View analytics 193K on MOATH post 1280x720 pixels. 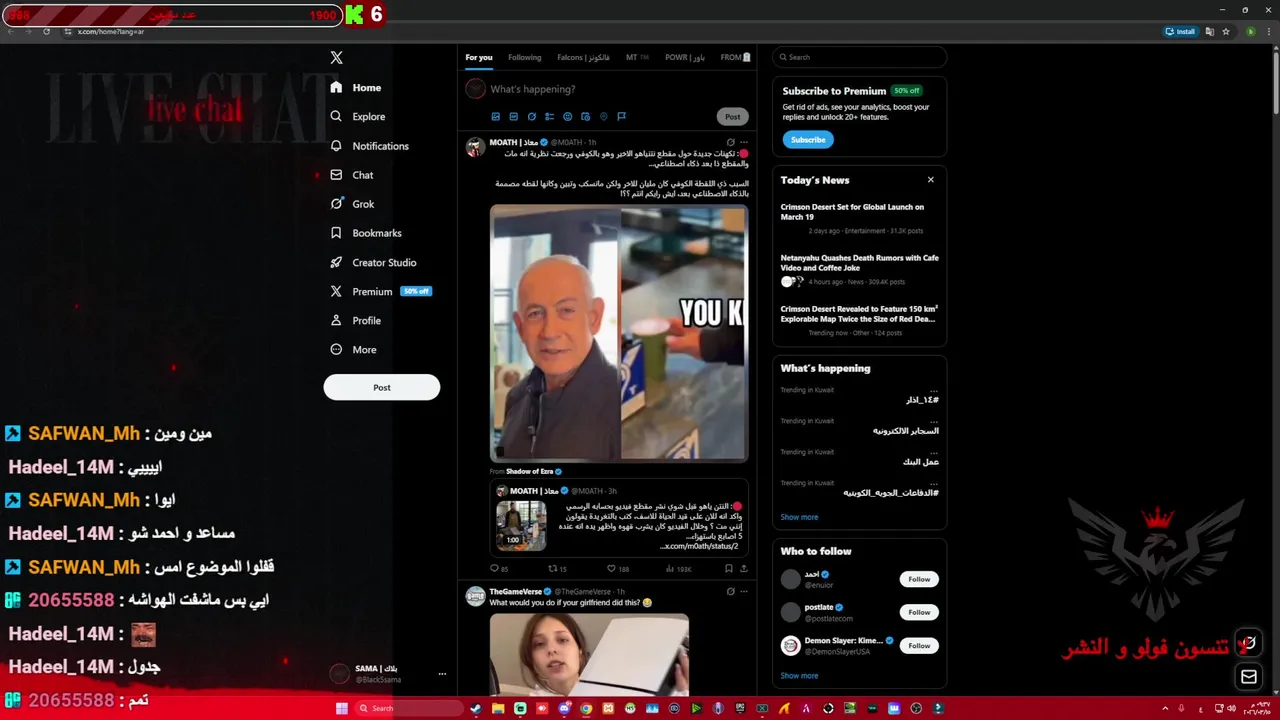tap(679, 569)
